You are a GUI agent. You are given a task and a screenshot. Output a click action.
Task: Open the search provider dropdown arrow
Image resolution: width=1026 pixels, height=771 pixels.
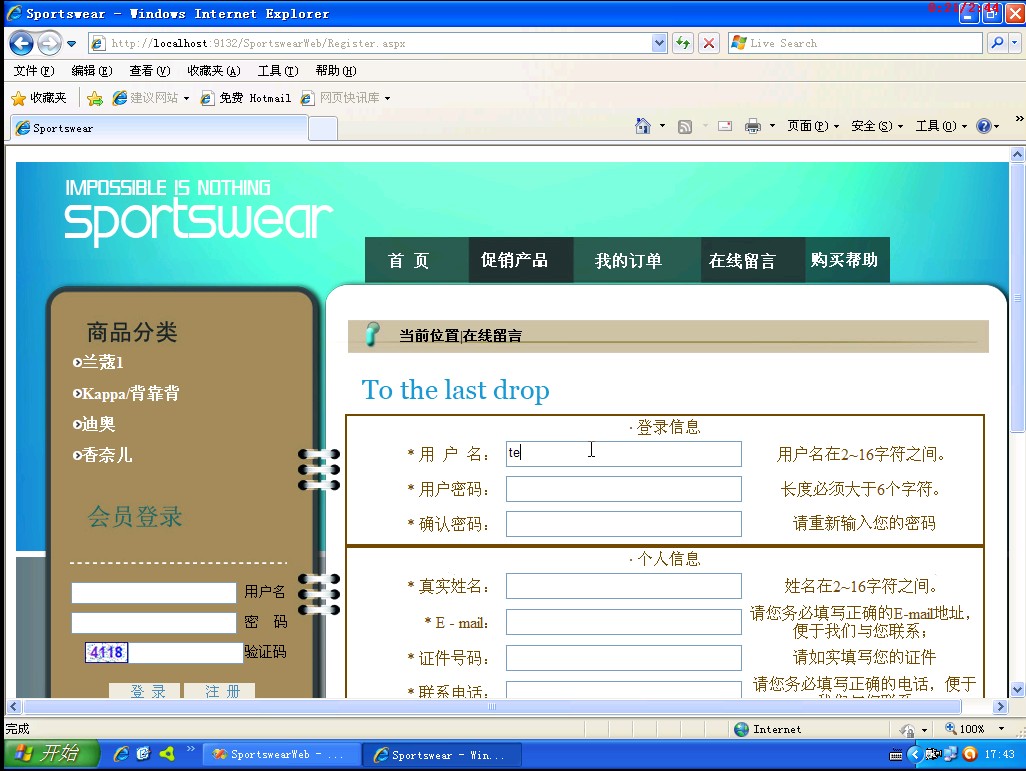[1014, 43]
